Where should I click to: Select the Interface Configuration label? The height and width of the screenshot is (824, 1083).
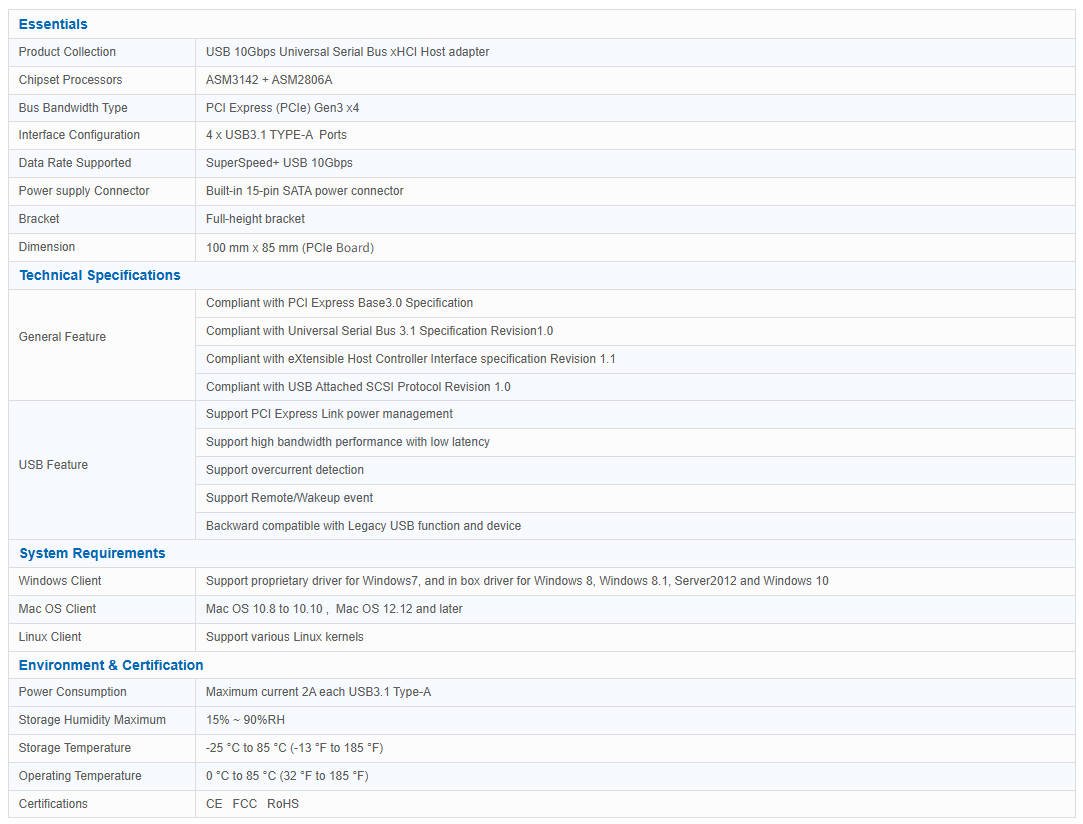79,135
